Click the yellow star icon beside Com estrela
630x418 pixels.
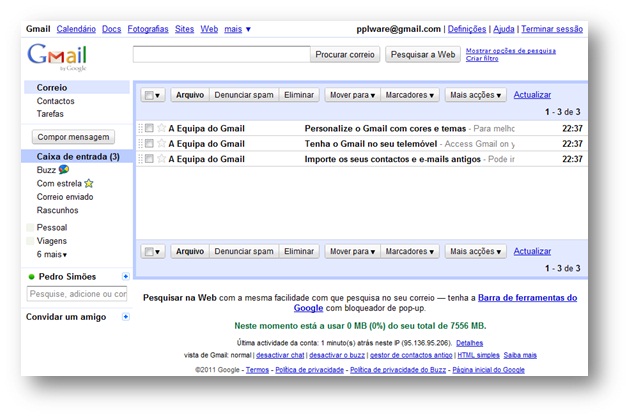(x=88, y=184)
